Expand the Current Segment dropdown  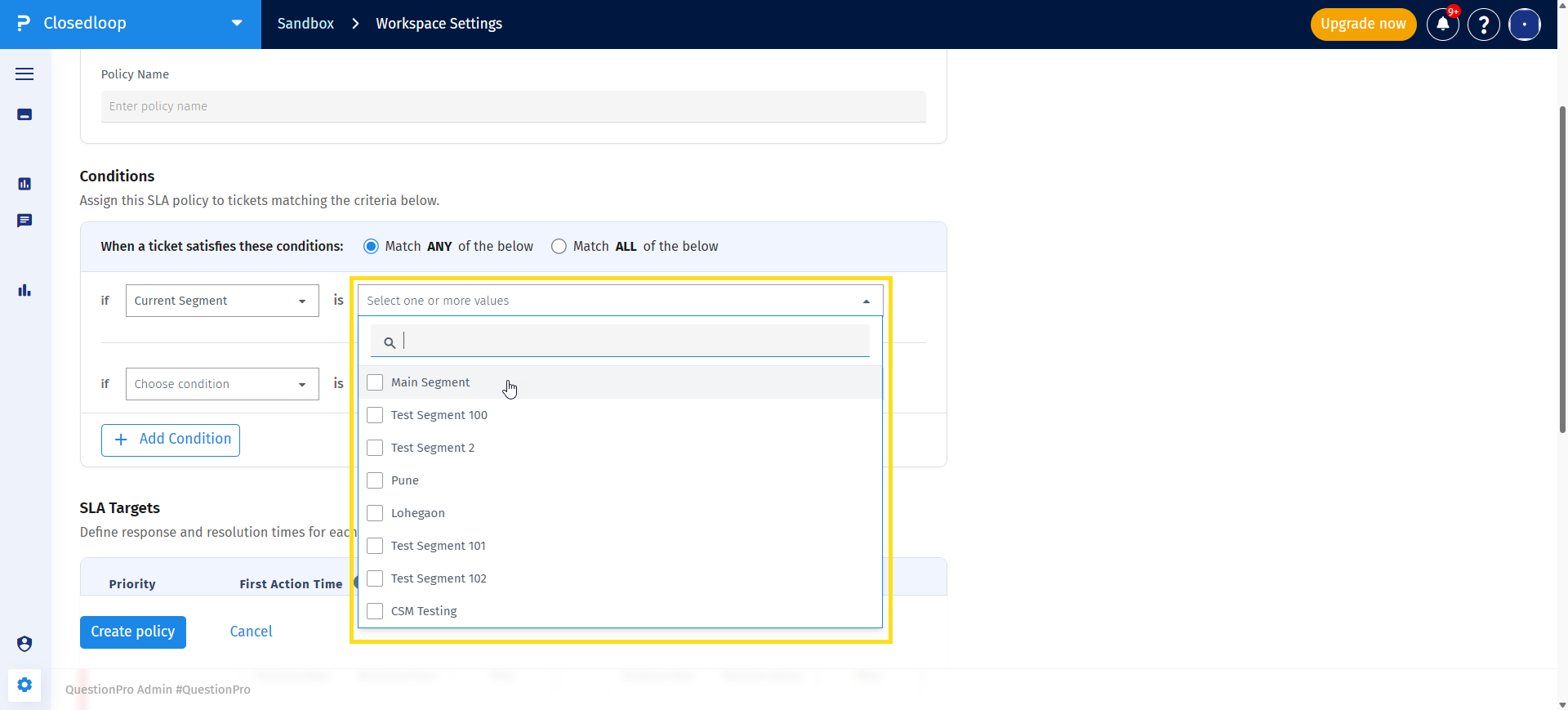click(222, 301)
